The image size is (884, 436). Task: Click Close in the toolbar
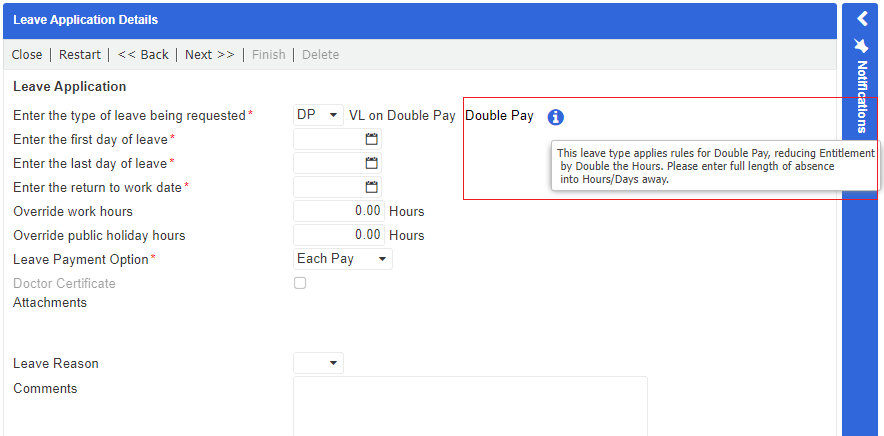(27, 54)
